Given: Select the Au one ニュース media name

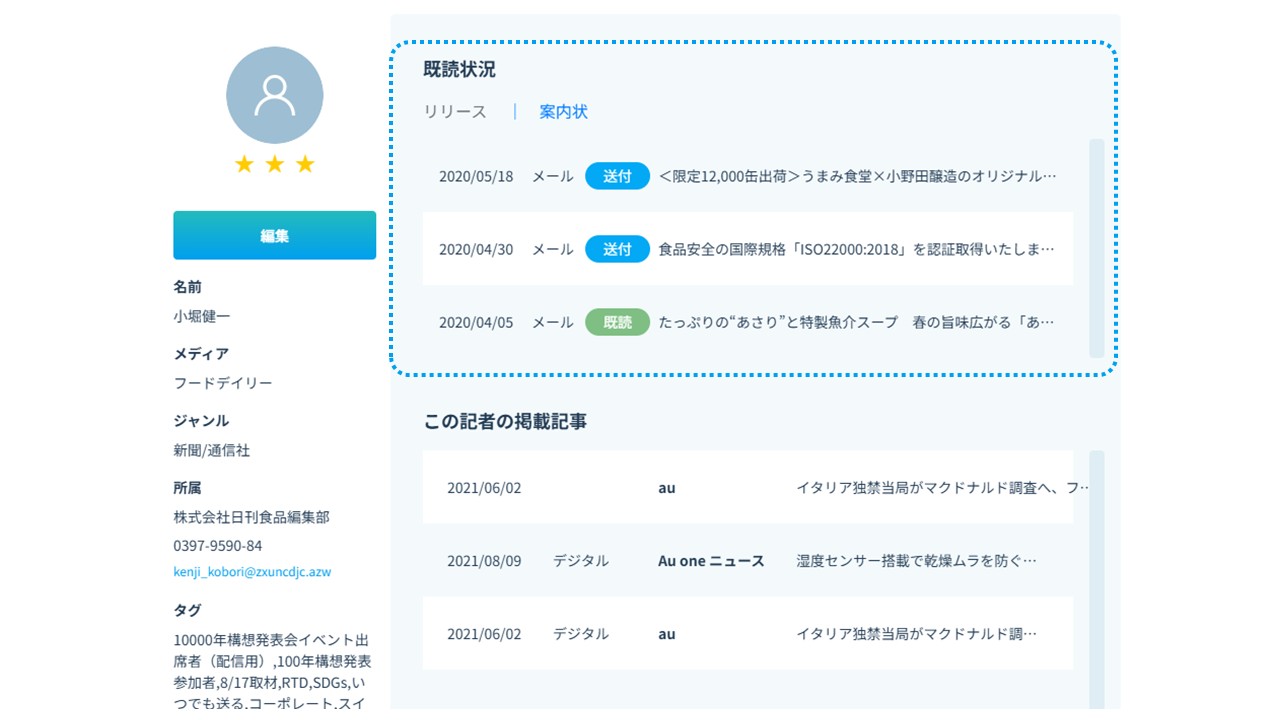Looking at the screenshot, I should pos(711,561).
